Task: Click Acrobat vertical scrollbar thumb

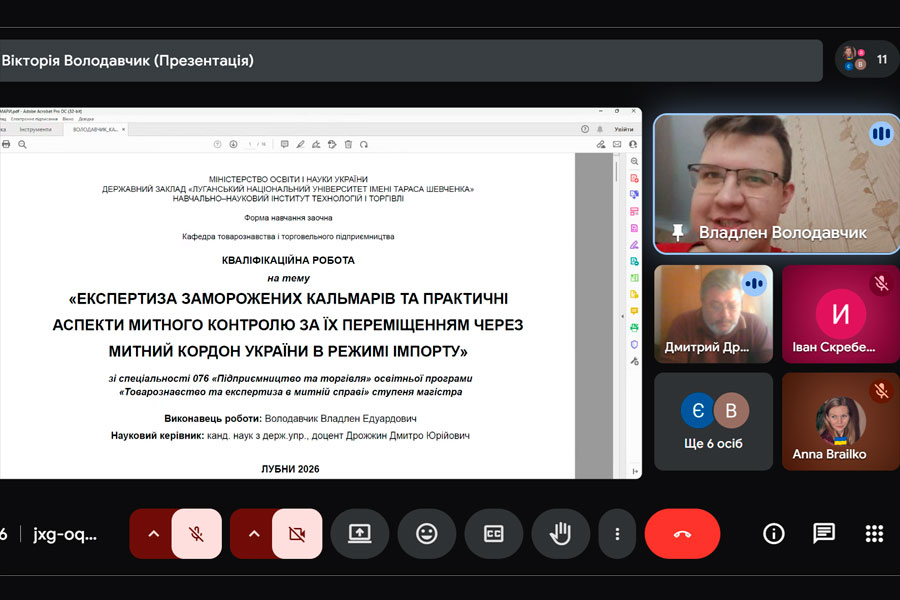Action: [x=616, y=172]
